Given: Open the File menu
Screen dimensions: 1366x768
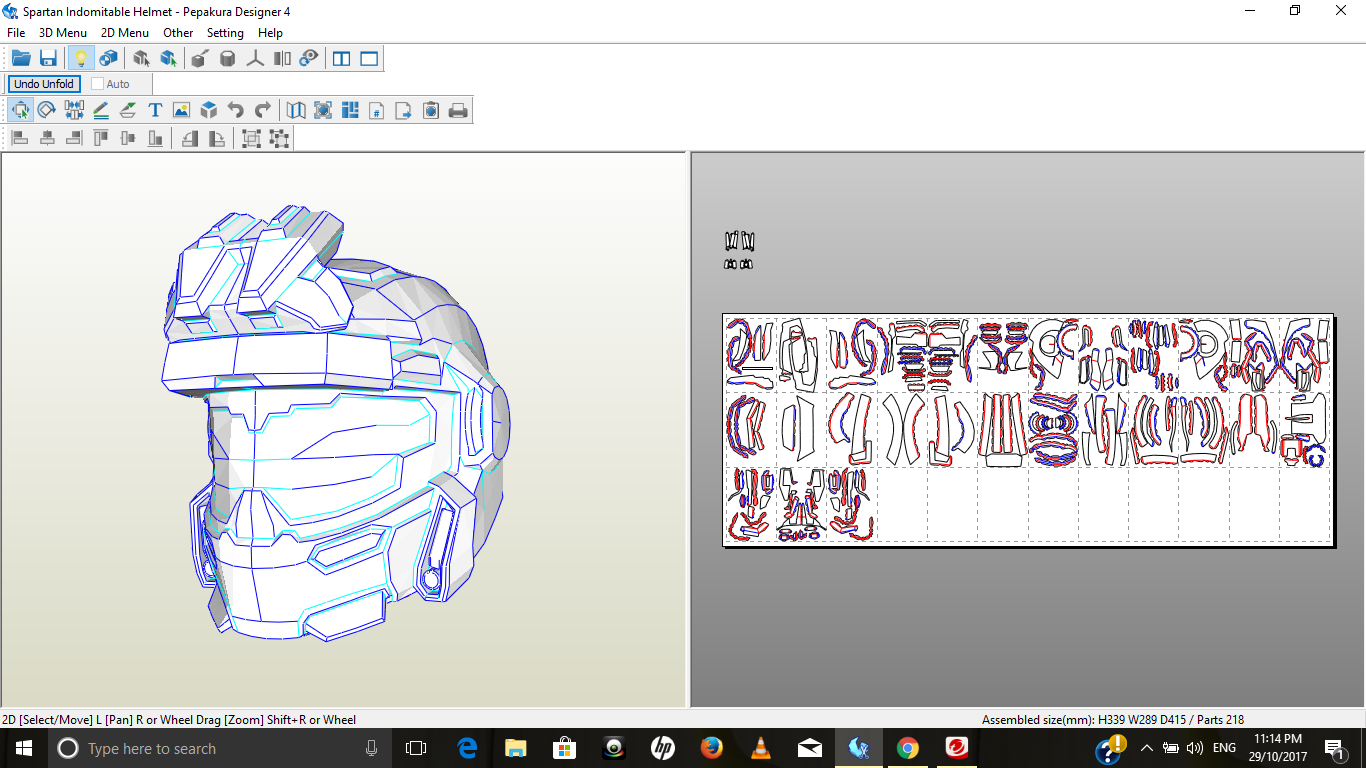Looking at the screenshot, I should tap(16, 33).
